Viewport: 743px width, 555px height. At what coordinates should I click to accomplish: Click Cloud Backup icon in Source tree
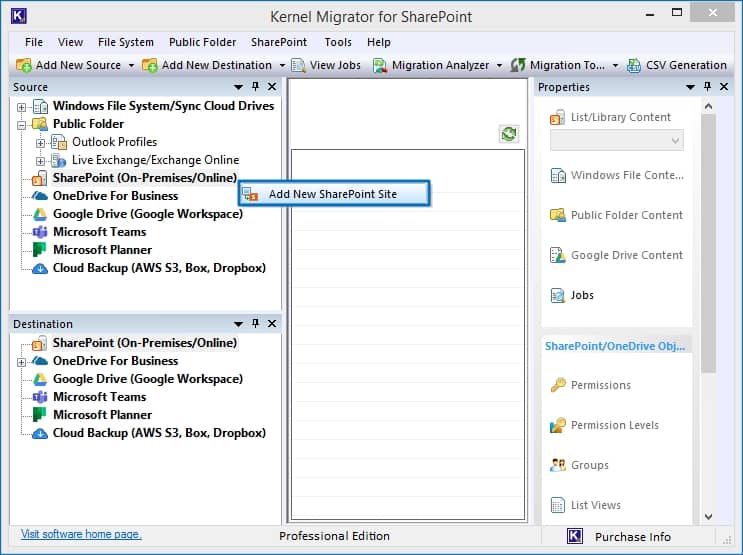(x=40, y=268)
